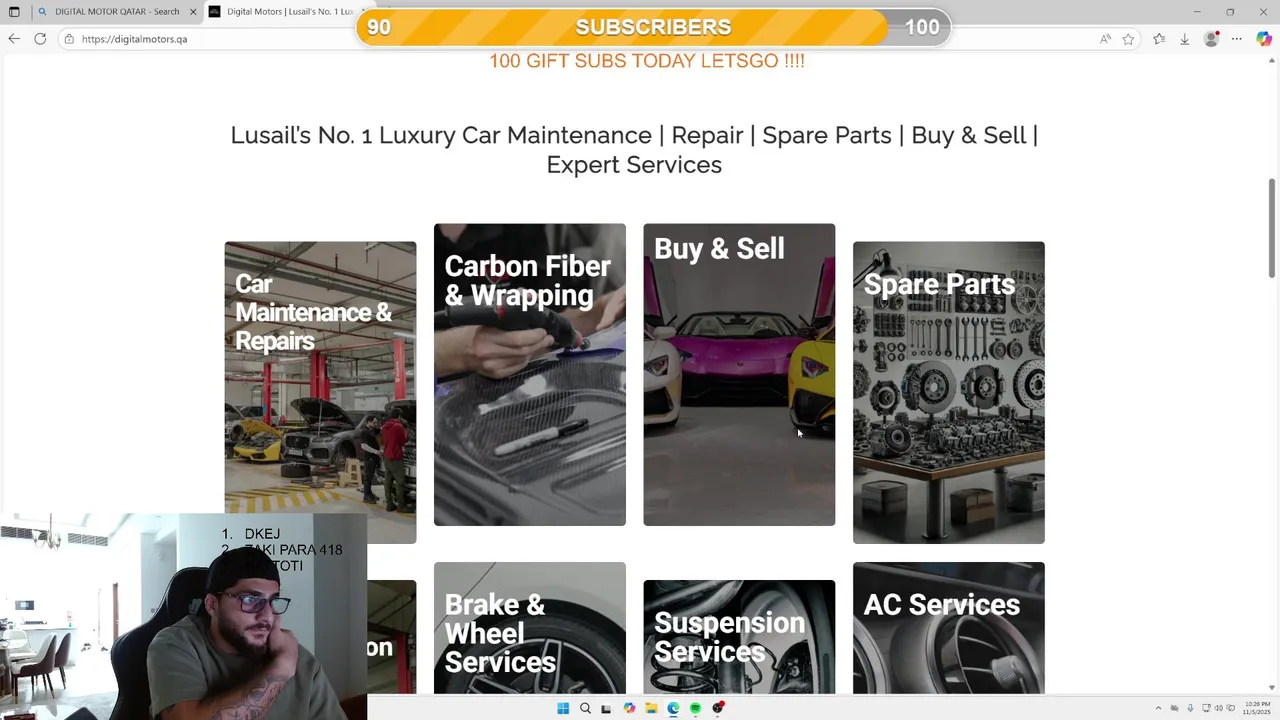This screenshot has height=720, width=1280.
Task: Open the Carbon Fiber & Wrapping card
Action: [x=530, y=374]
